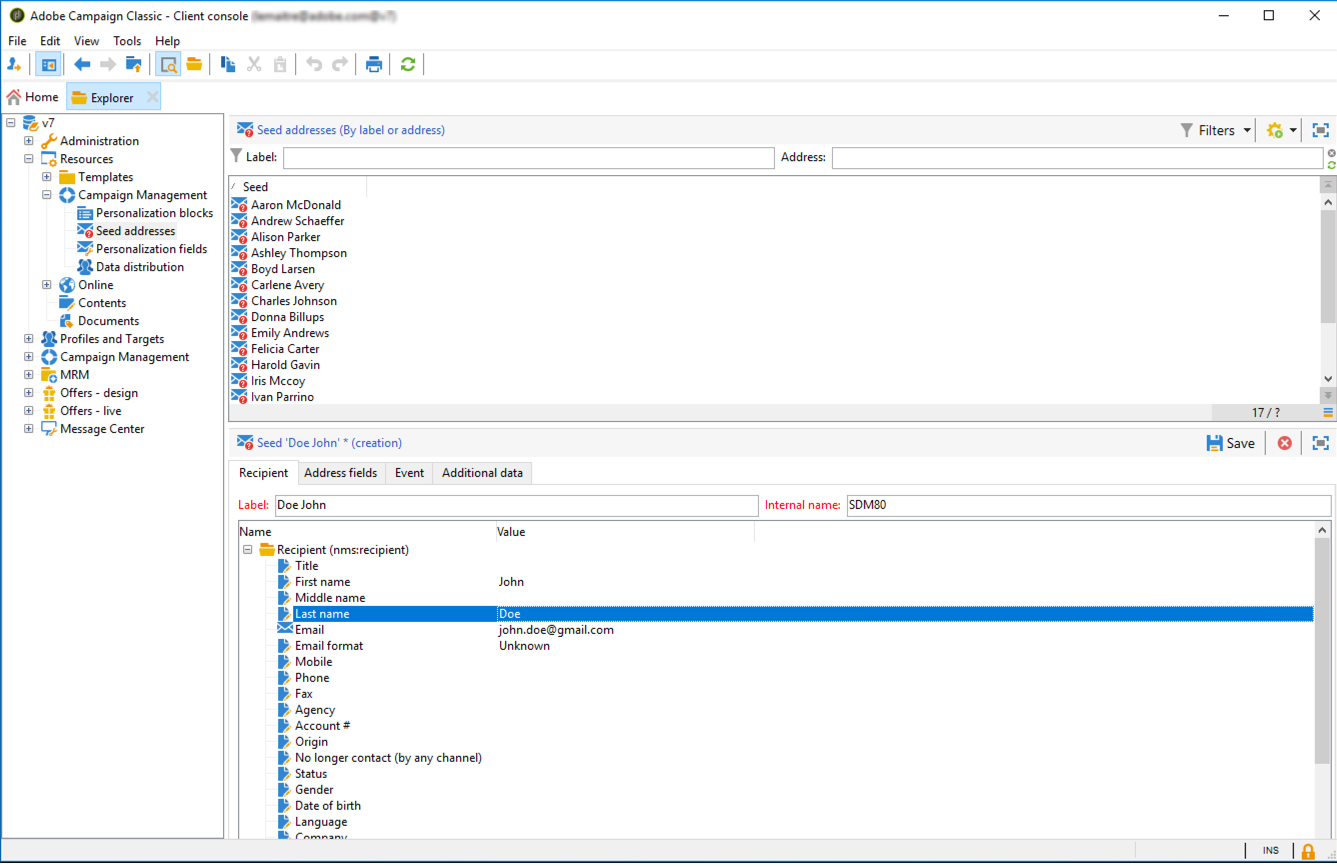This screenshot has width=1337, height=867.
Task: Apply the filter with the small green refresh icon
Action: click(x=1331, y=164)
